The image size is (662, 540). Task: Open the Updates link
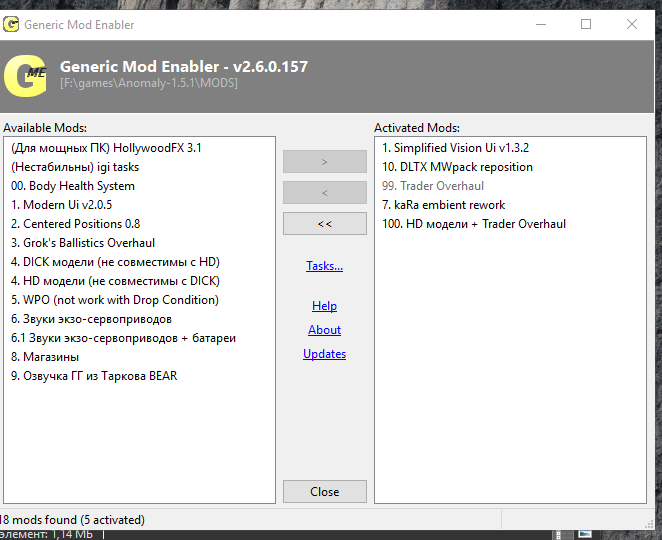click(x=324, y=354)
